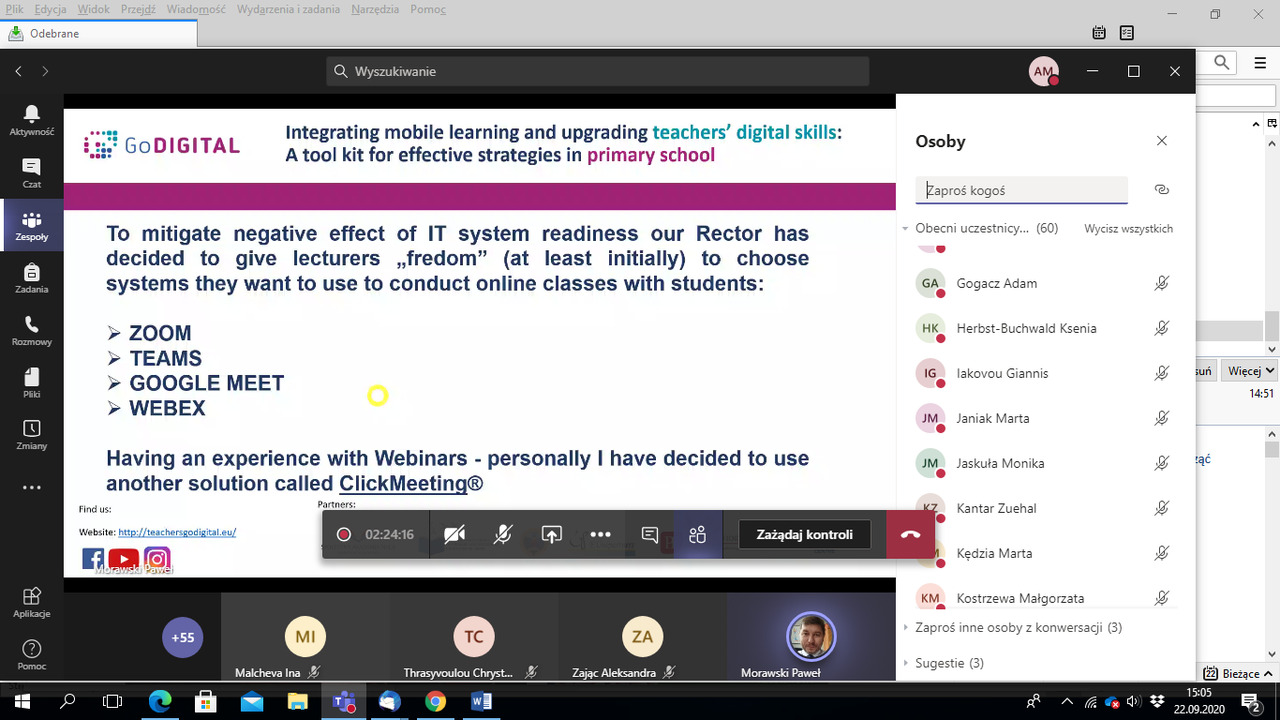The width and height of the screenshot is (1280, 720).
Task: Go forward with the navigation arrow
Action: click(45, 71)
